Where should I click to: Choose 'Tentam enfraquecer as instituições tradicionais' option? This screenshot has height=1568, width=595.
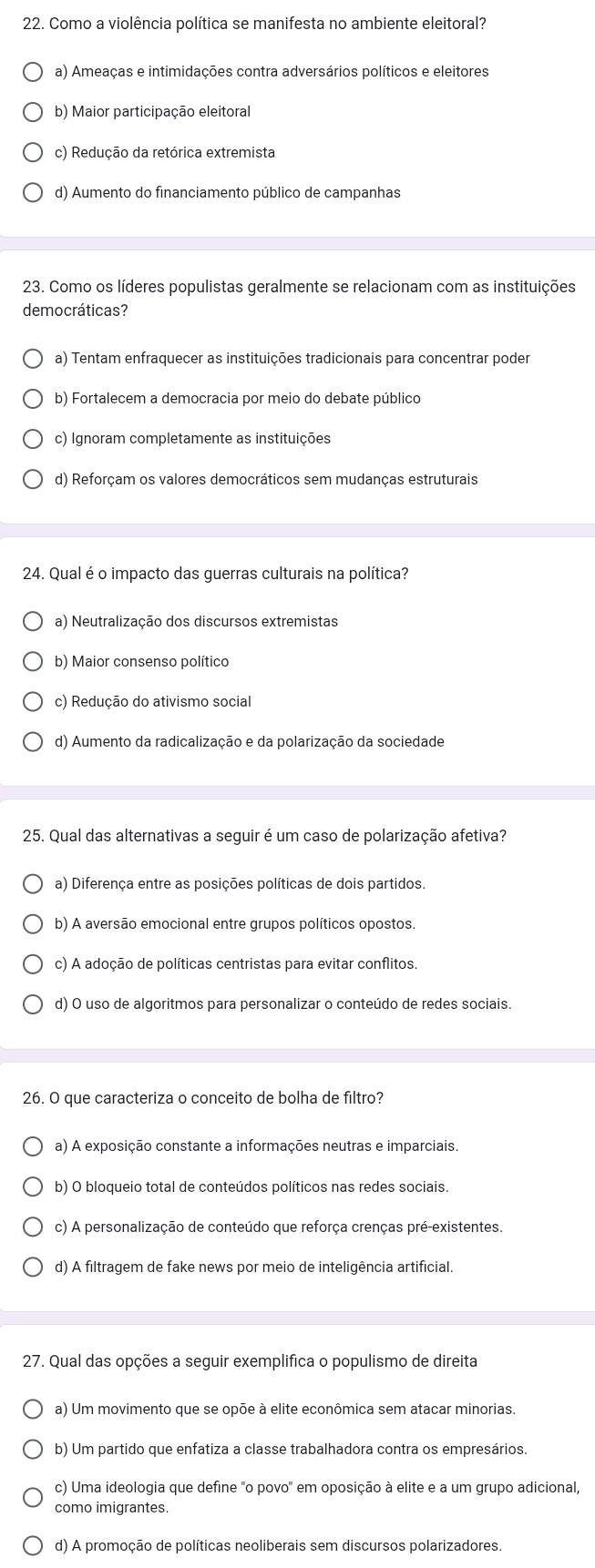pyautogui.click(x=32, y=359)
